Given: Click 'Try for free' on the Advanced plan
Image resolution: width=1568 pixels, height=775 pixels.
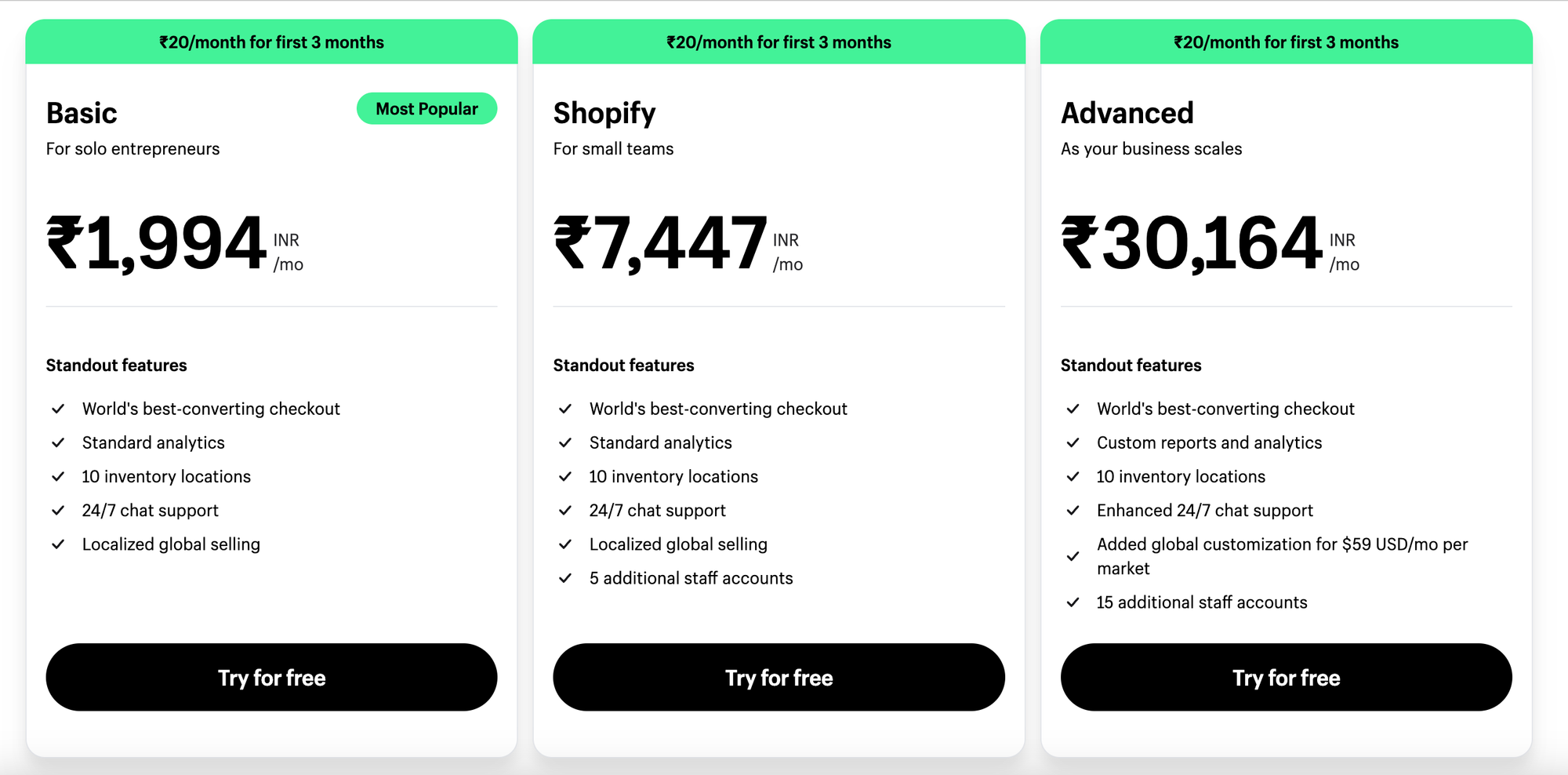Looking at the screenshot, I should coord(1286,677).
